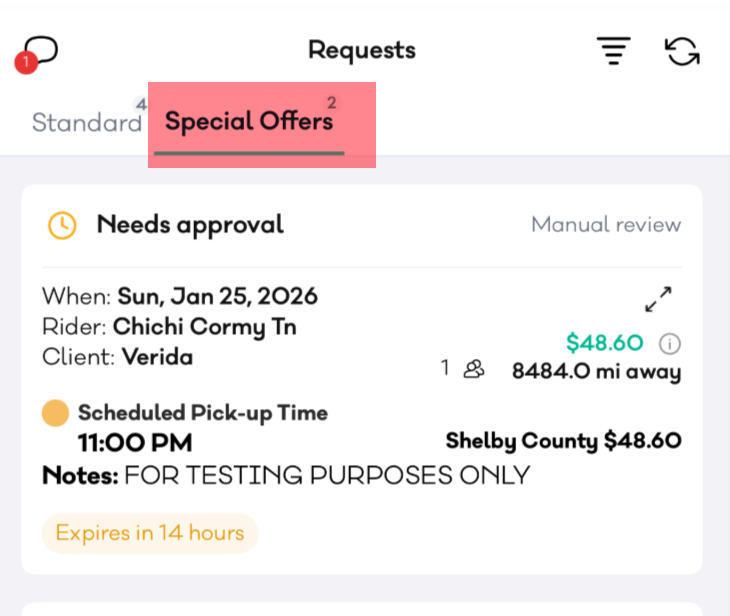Click the Requests page title
The height and width of the screenshot is (616, 730).
tap(361, 50)
